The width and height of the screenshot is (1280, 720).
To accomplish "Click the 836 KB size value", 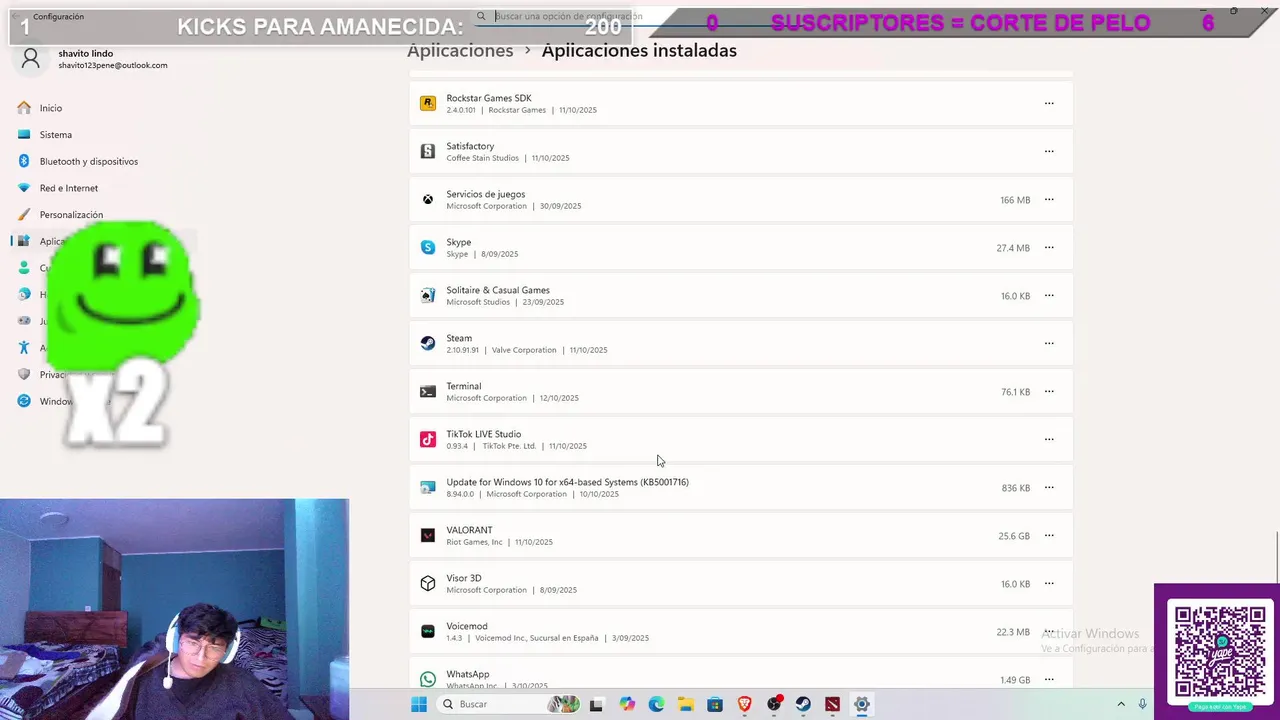I will pos(1016,488).
